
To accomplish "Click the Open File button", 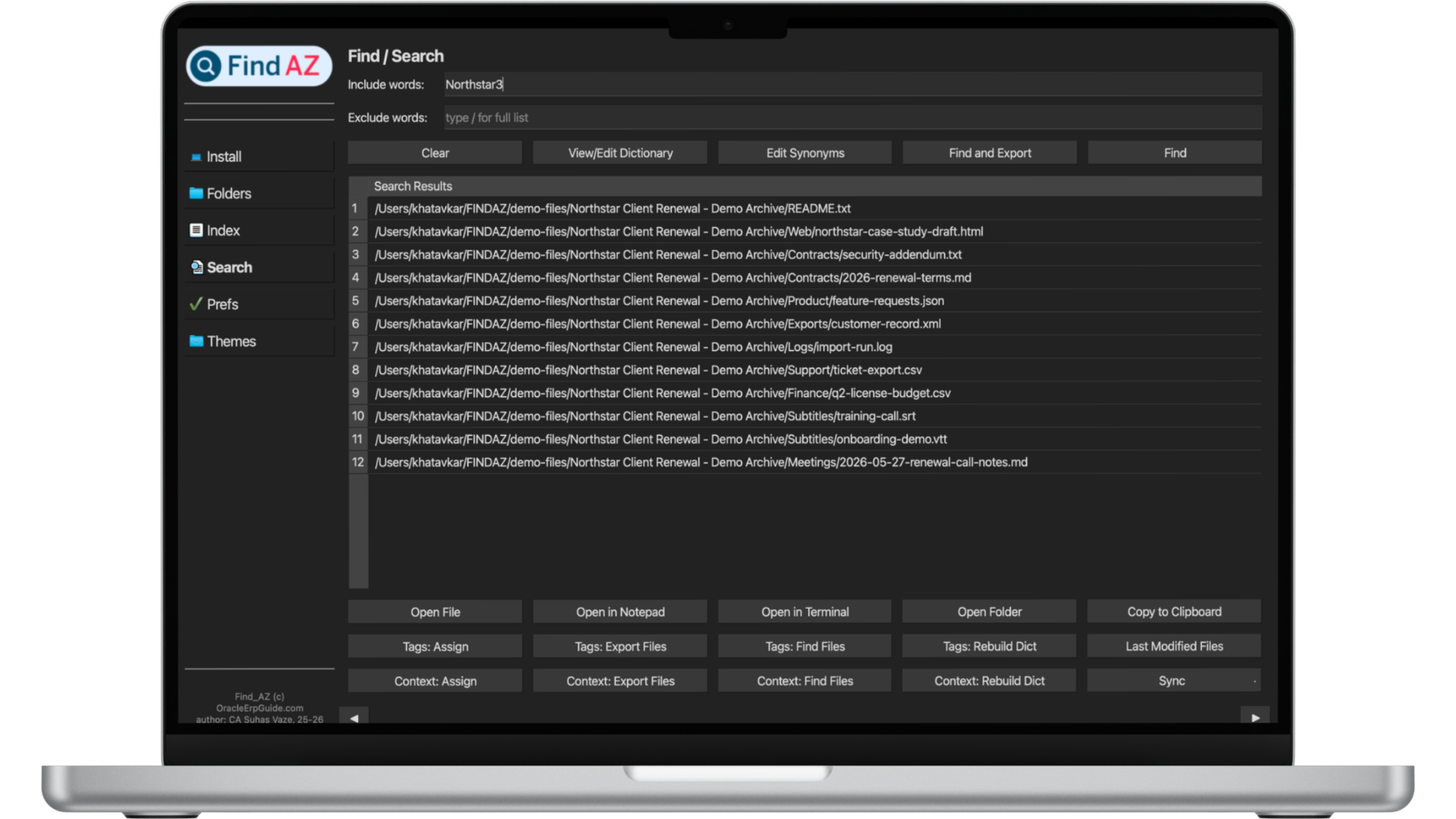I will point(435,612).
